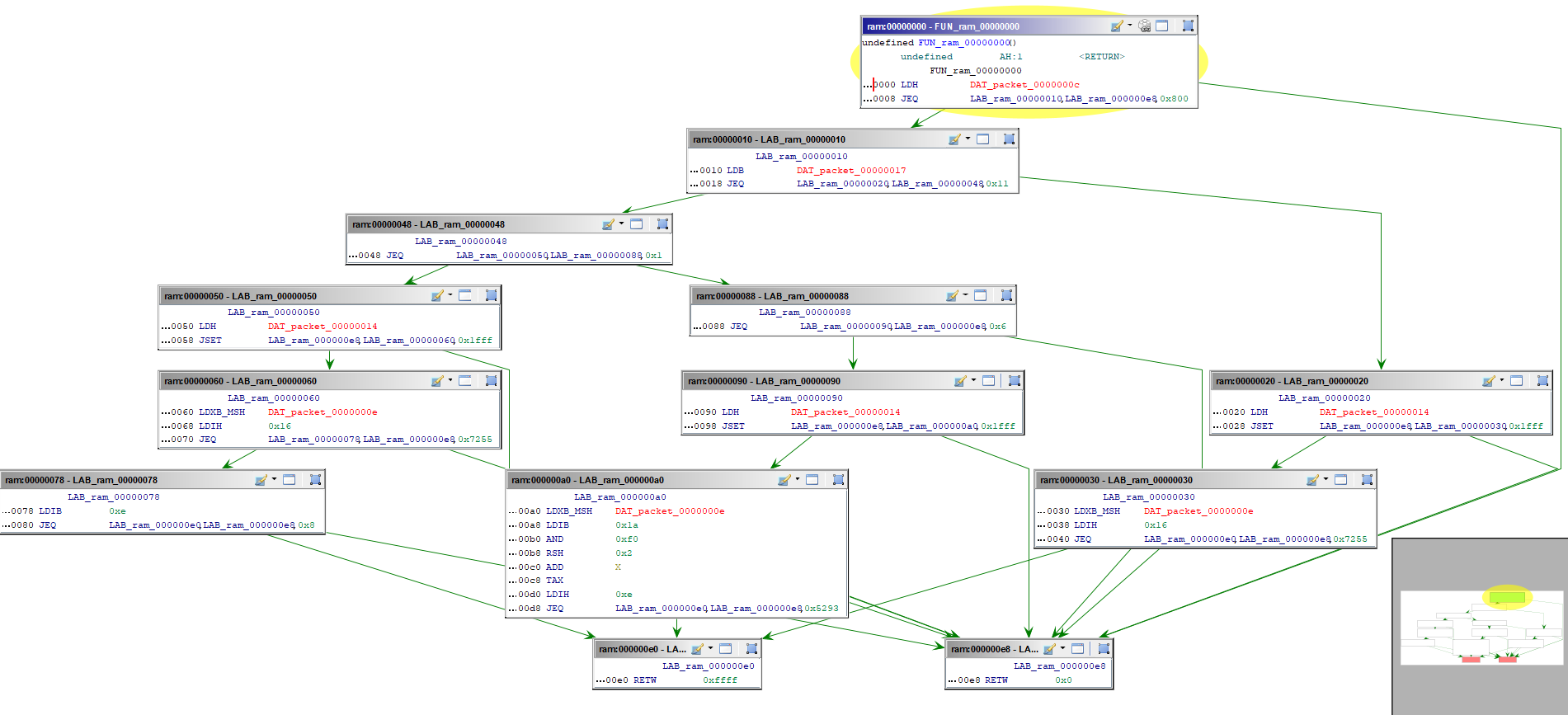
Task: Open color dropdown on LAB_ram_00000060 block
Action: coord(450,380)
